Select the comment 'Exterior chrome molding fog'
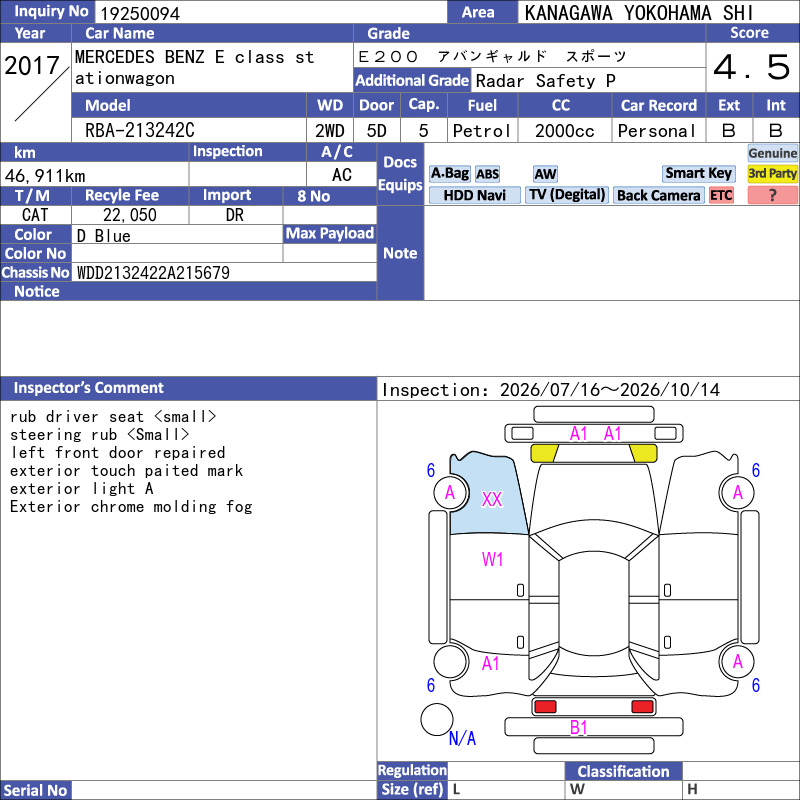Screen dimensions: 800x800 pyautogui.click(x=131, y=506)
